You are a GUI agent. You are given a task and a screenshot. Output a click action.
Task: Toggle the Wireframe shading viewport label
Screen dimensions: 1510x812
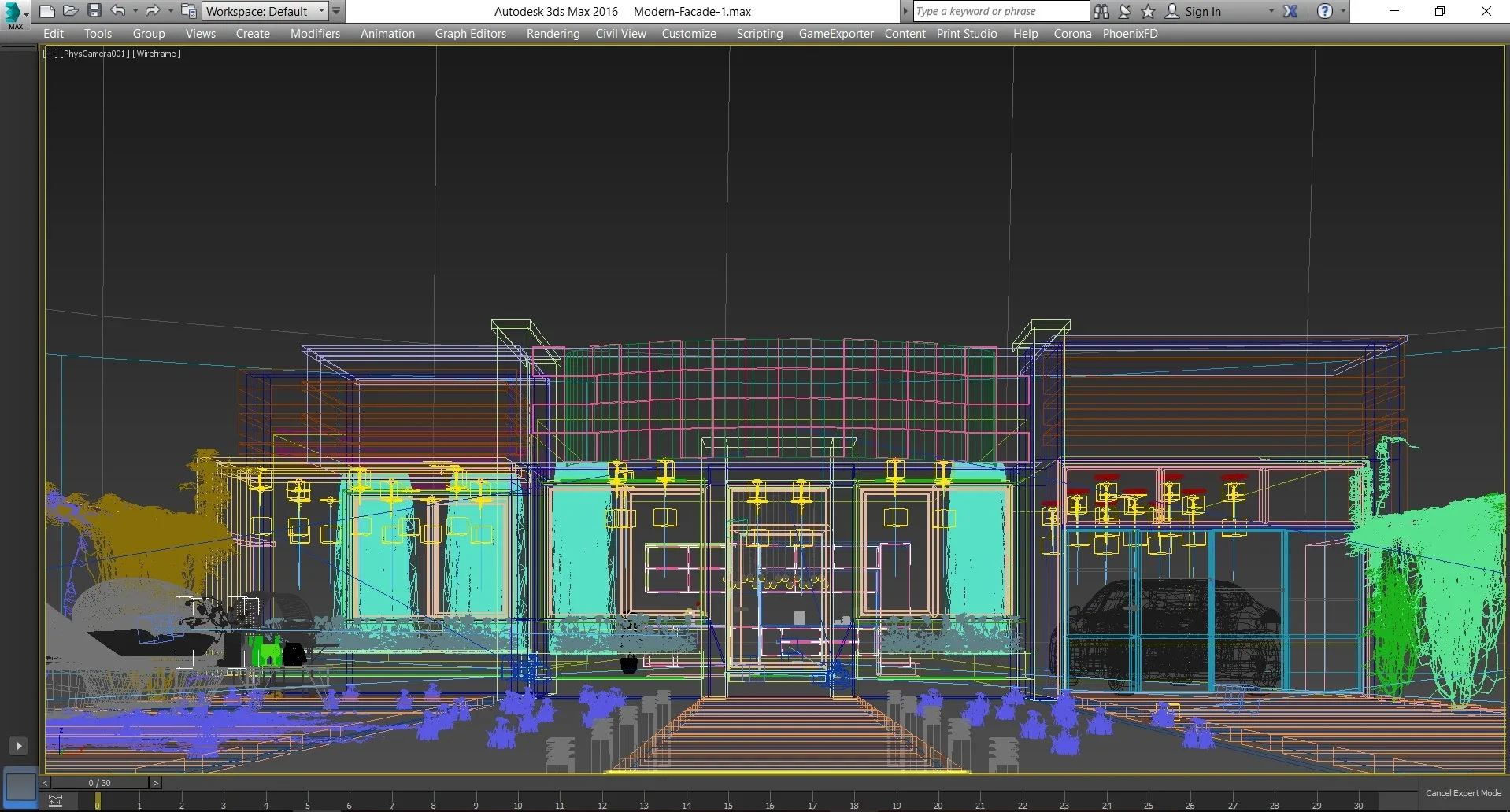click(x=157, y=54)
